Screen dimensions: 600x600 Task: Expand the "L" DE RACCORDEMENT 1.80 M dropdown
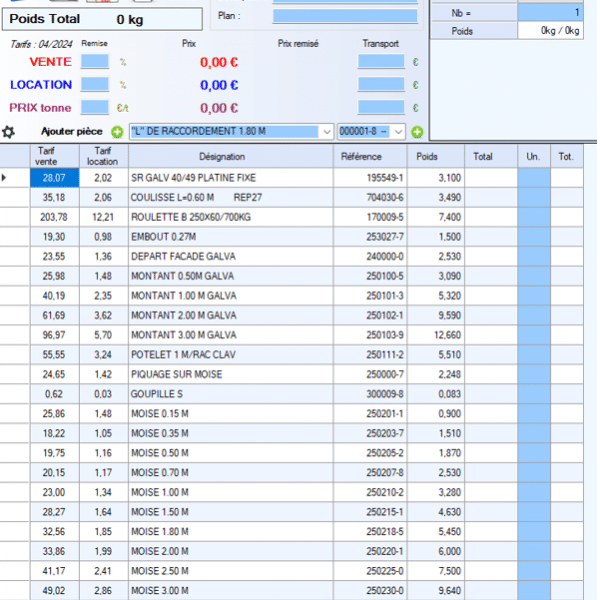click(x=326, y=132)
